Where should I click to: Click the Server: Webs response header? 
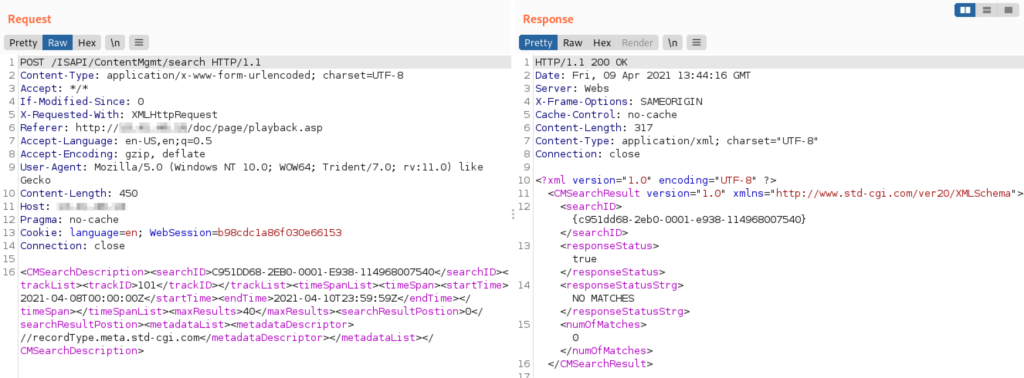click(x=571, y=89)
